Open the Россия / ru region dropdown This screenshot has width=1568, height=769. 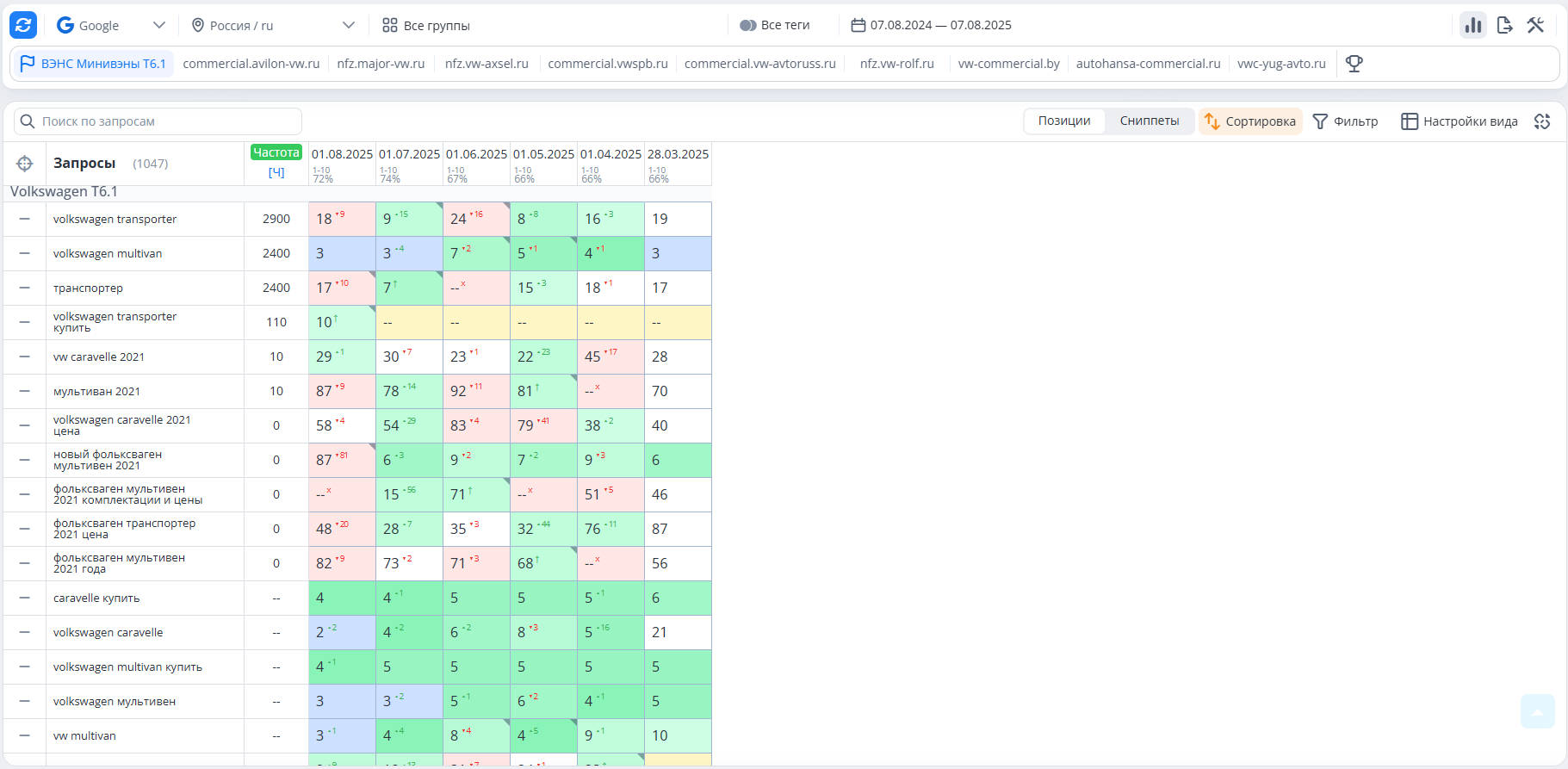[272, 25]
